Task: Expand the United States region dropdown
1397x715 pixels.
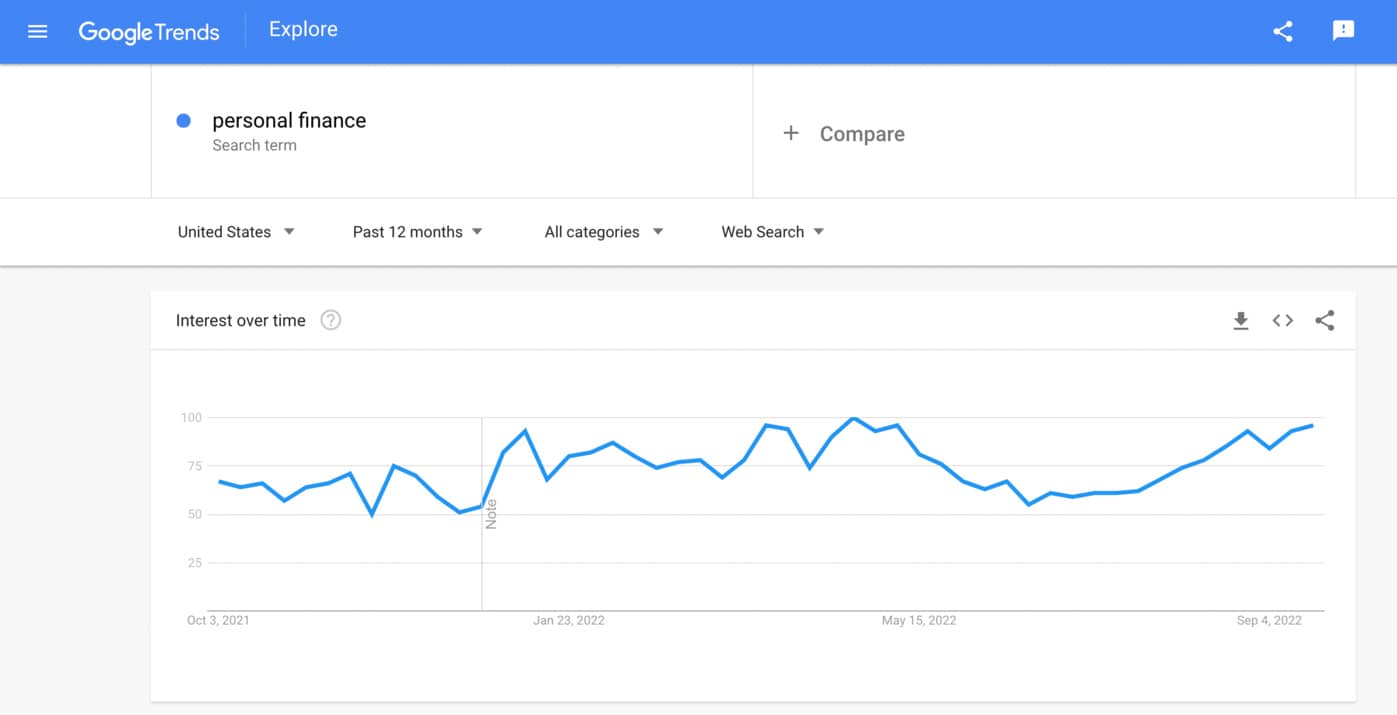Action: 236,232
